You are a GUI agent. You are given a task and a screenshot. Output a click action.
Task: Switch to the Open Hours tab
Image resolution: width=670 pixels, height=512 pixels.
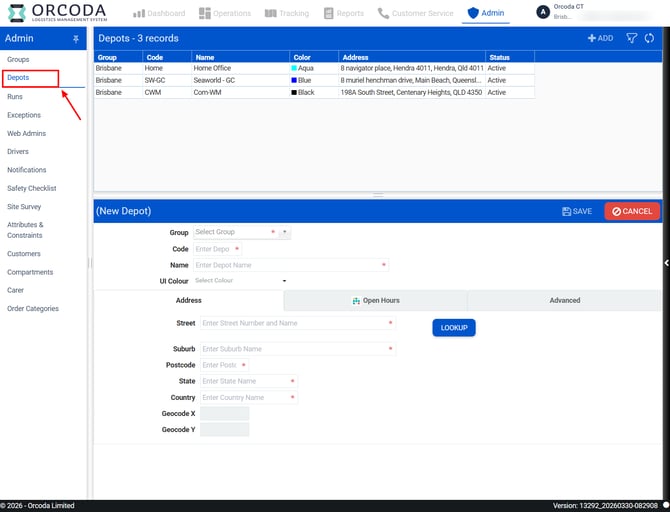[375, 300]
